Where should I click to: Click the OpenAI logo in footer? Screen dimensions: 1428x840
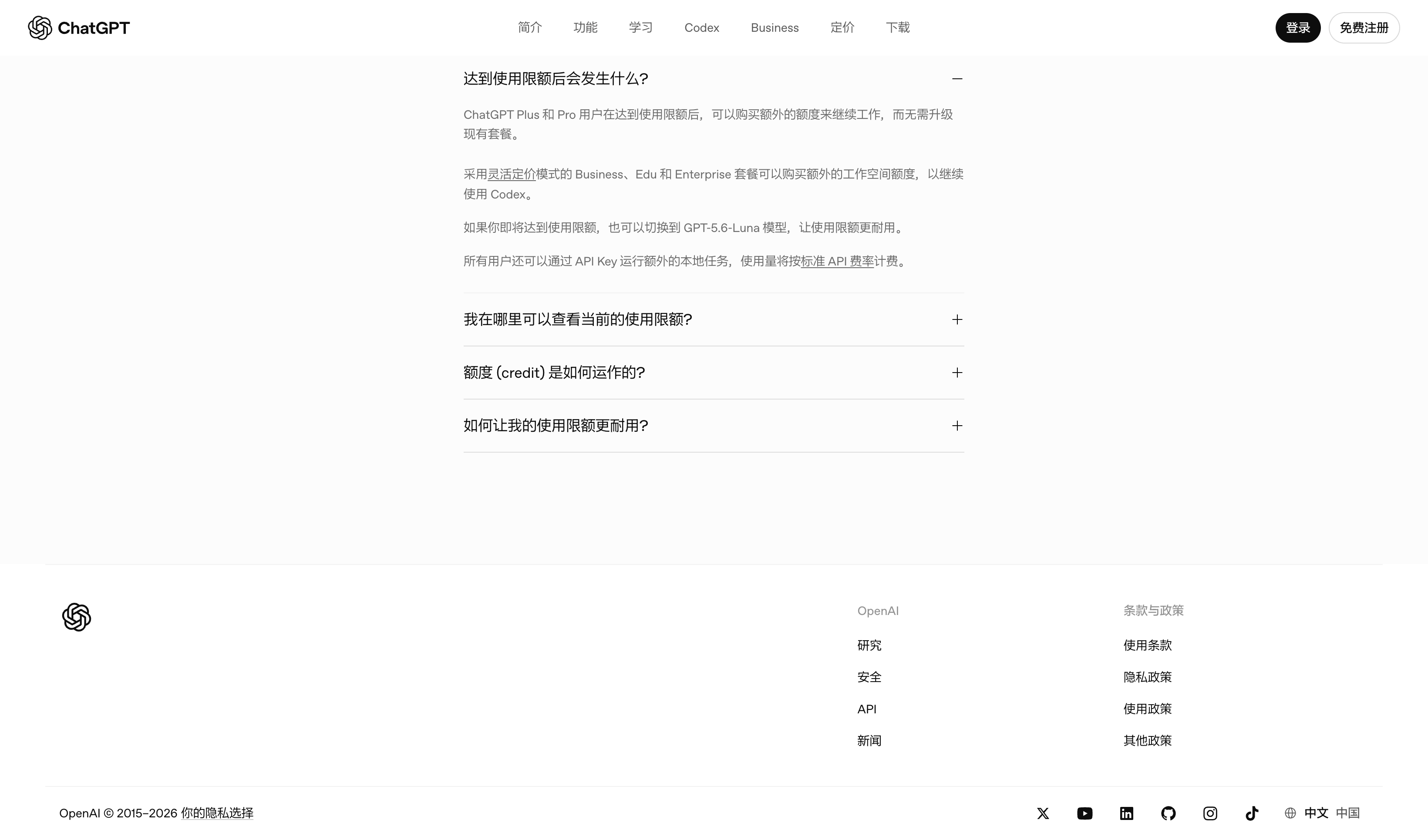point(77,617)
